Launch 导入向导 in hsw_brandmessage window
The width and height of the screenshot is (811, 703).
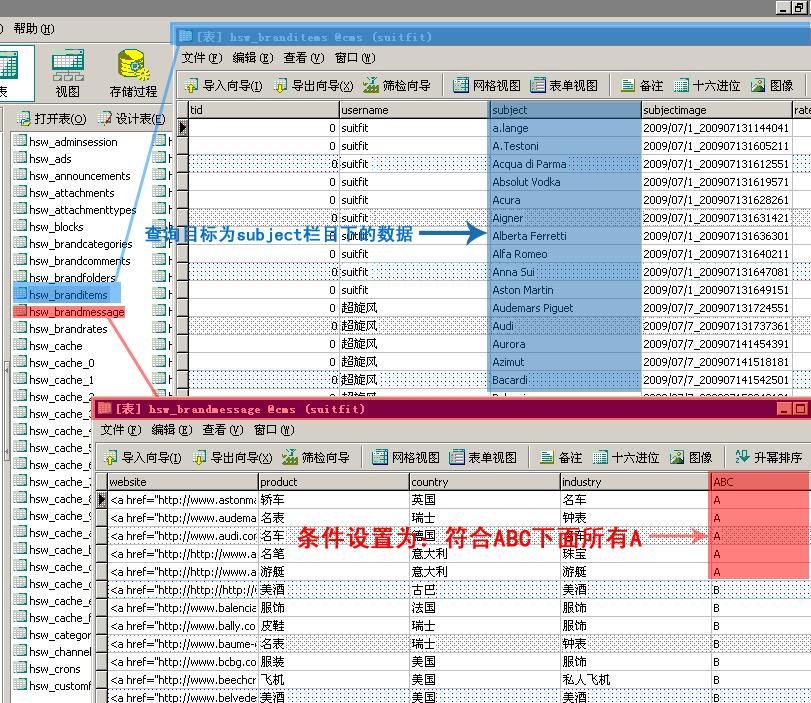coord(142,457)
